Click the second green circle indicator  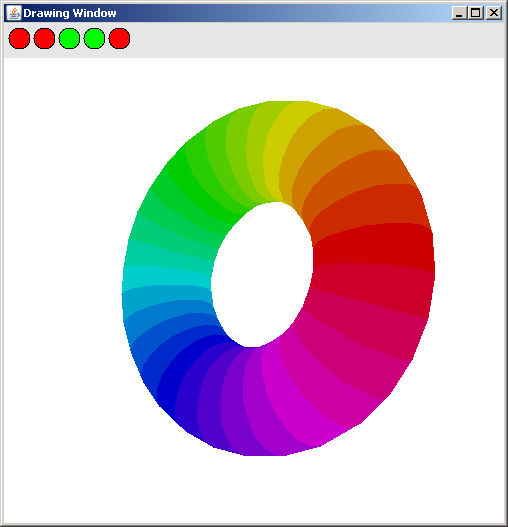click(x=94, y=39)
